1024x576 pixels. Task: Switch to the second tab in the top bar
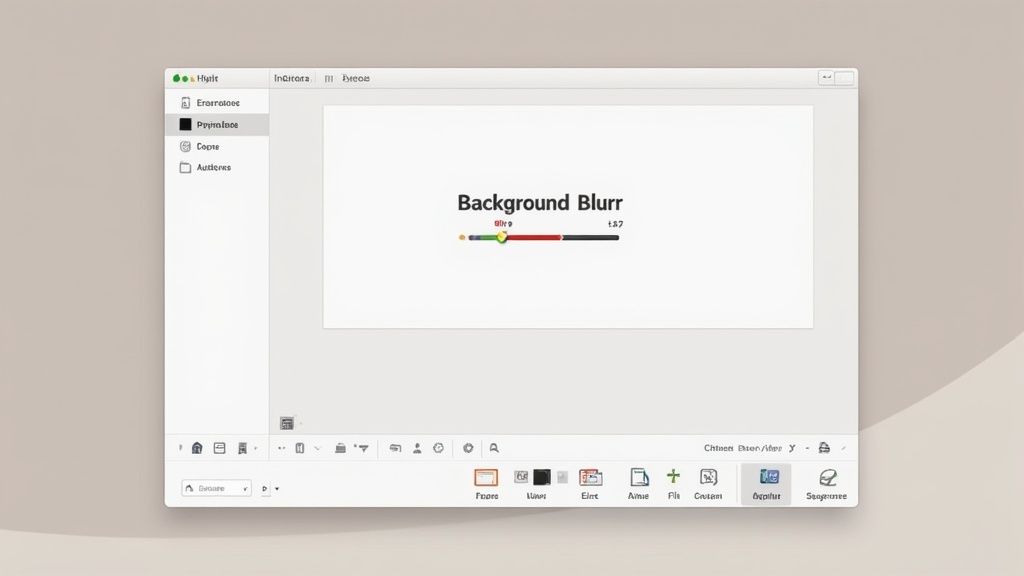coord(356,78)
